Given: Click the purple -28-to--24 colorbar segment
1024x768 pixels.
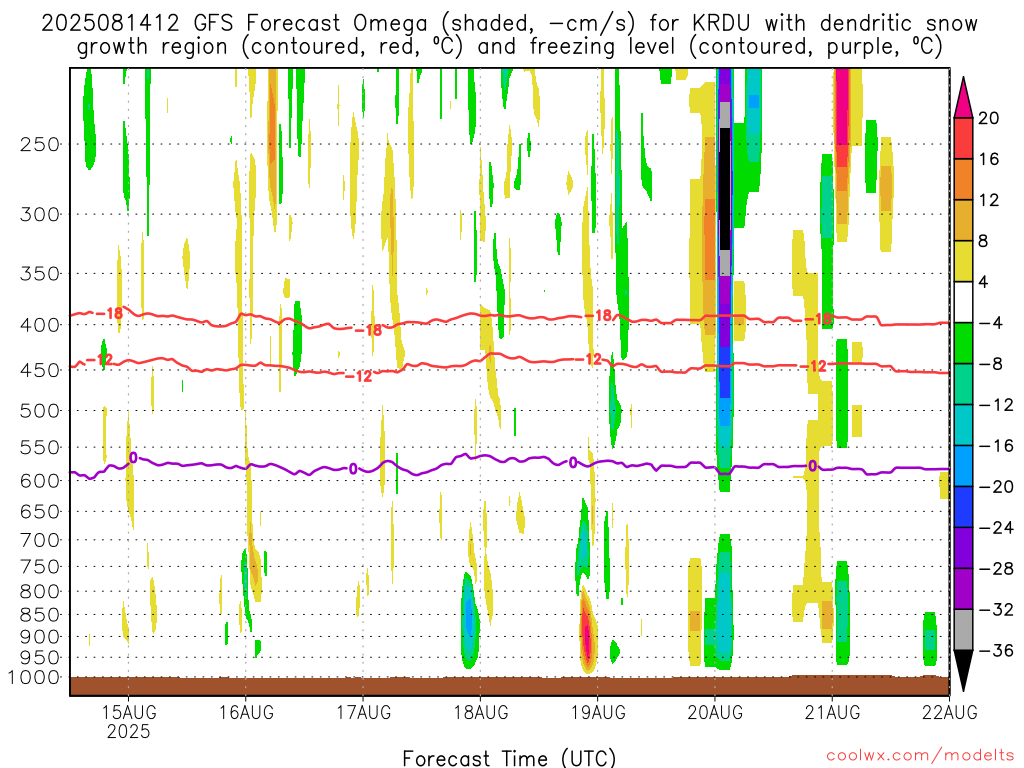Looking at the screenshot, I should coord(963,548).
